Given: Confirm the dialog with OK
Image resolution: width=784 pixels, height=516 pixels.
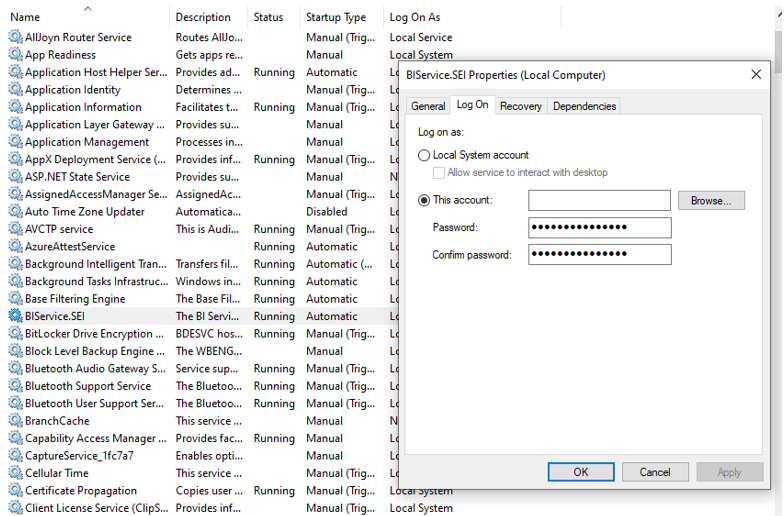Looking at the screenshot, I should 580,472.
